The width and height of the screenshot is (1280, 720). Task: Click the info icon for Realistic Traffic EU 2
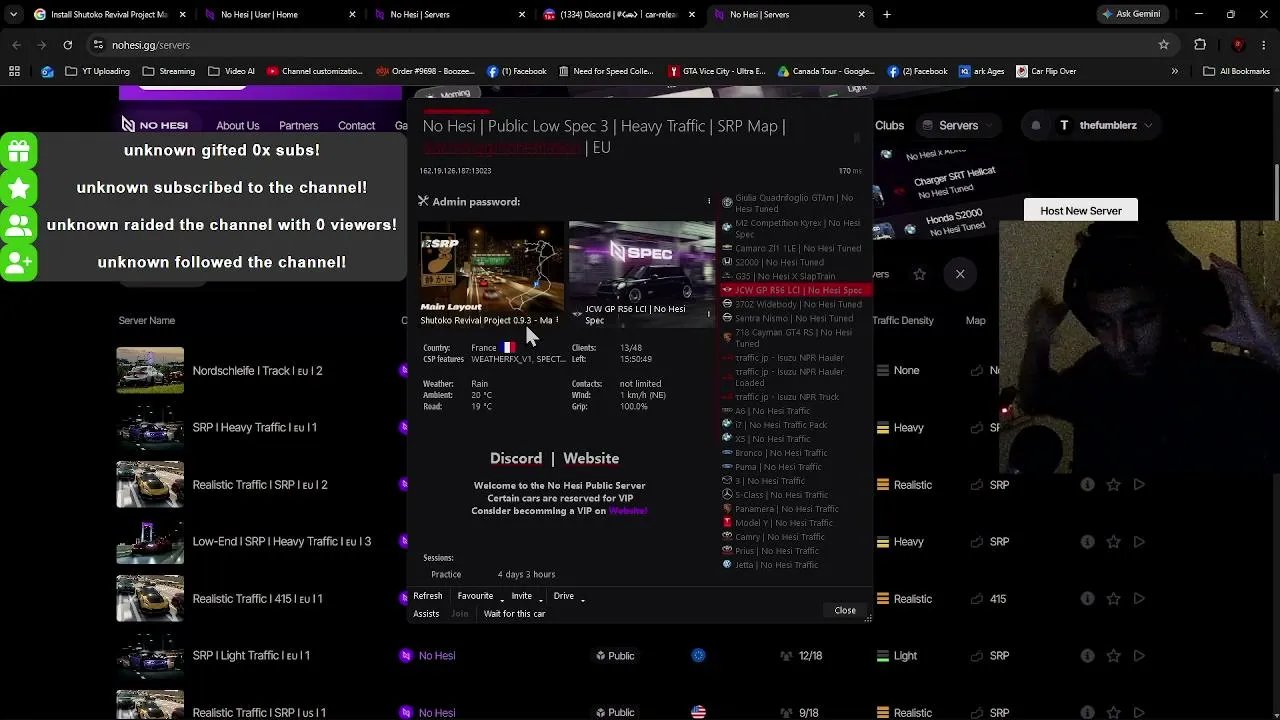[1087, 485]
